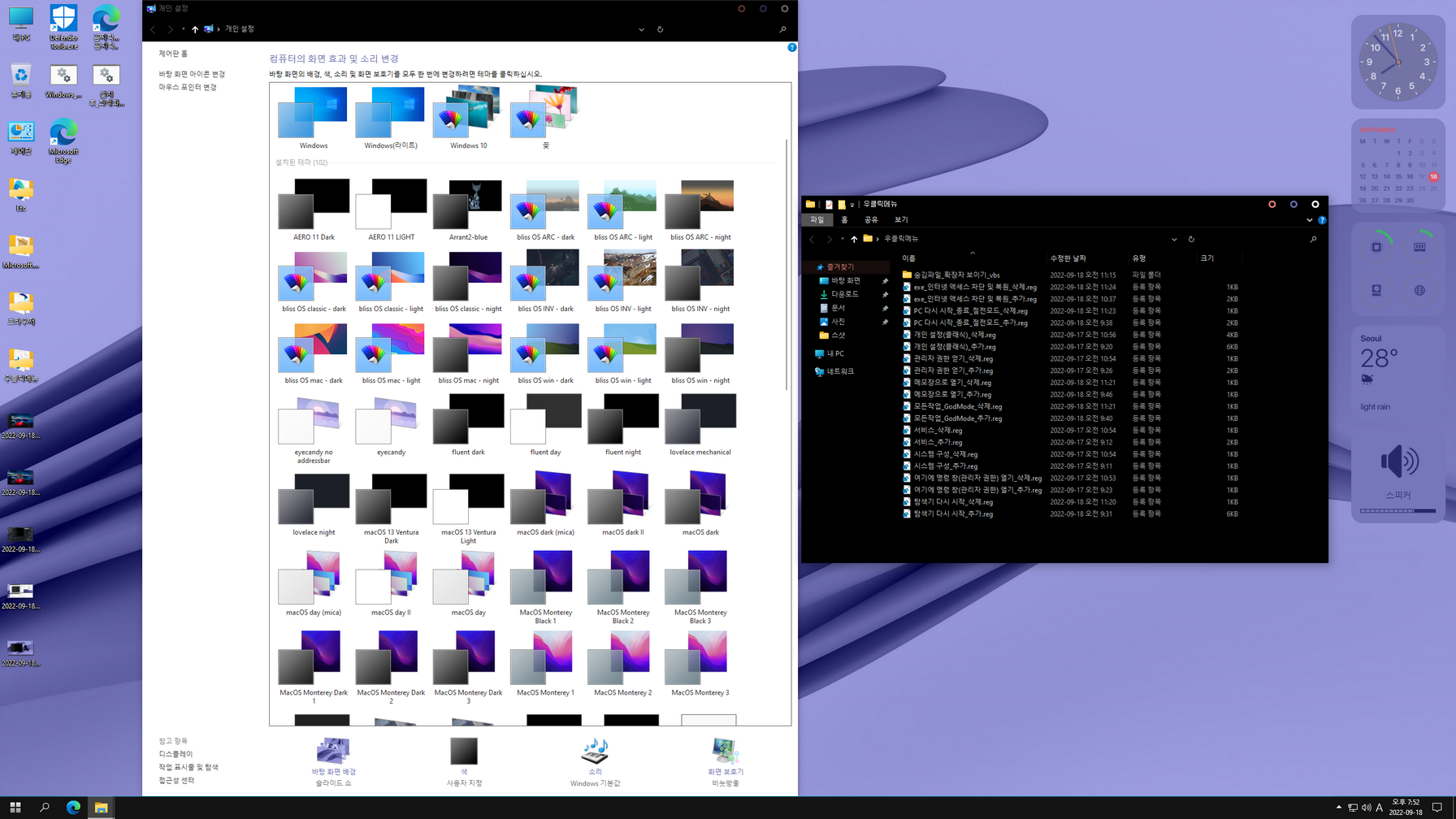Click Change desktop icons link
The height and width of the screenshot is (819, 1456).
point(192,74)
